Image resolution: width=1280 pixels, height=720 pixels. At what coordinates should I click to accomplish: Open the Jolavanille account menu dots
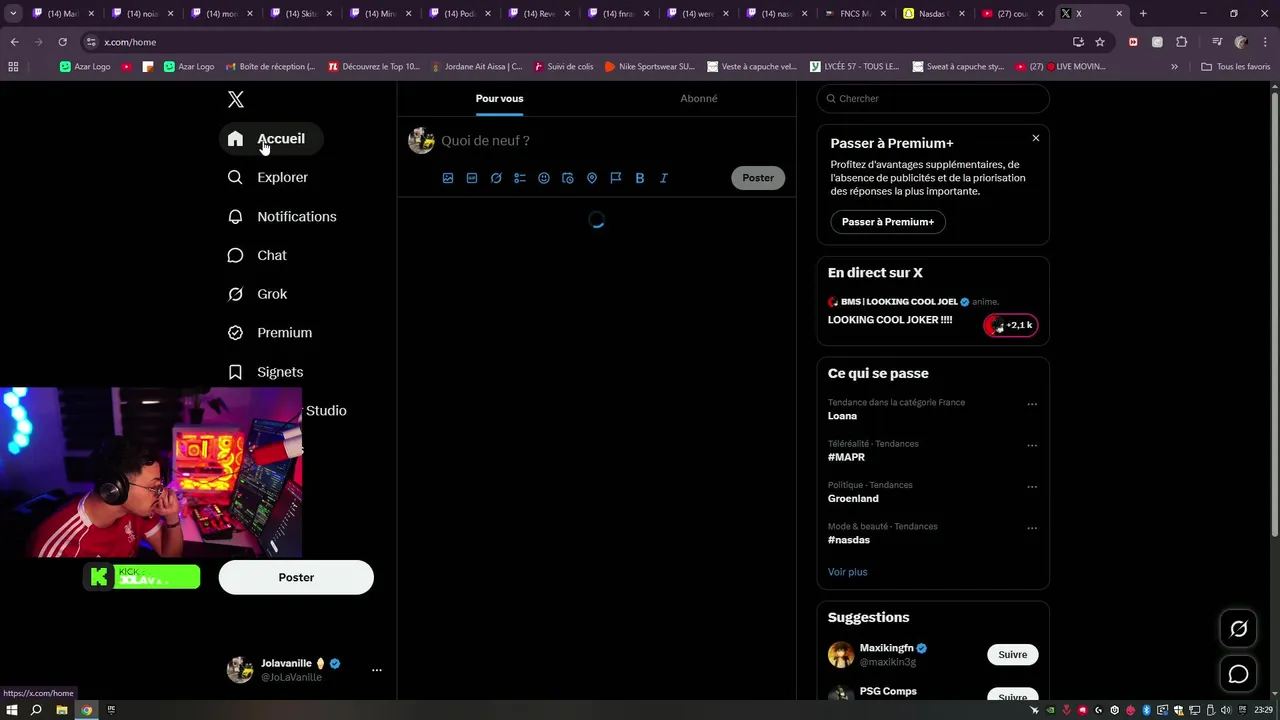point(377,670)
